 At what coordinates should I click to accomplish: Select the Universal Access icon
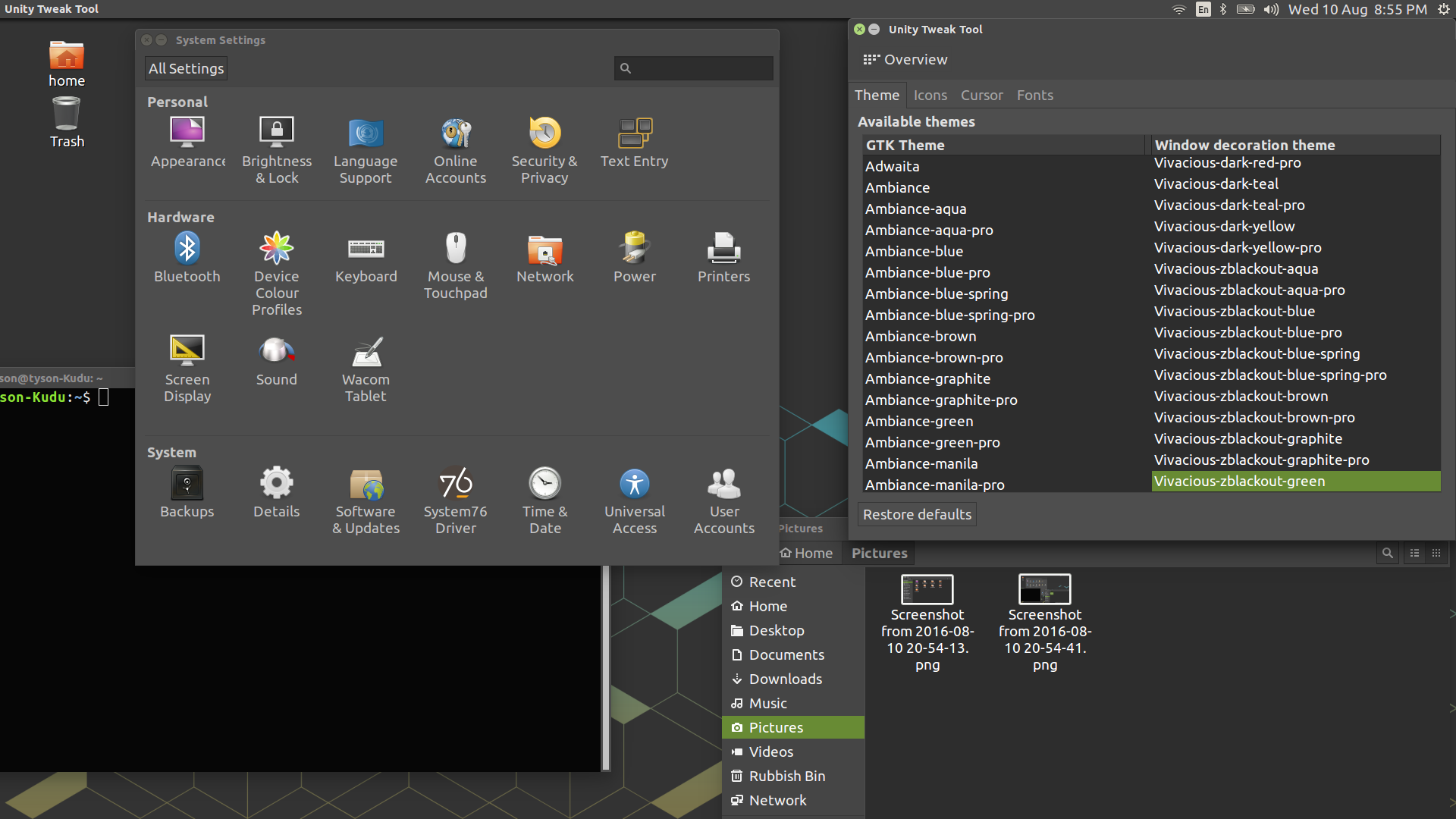tap(635, 493)
